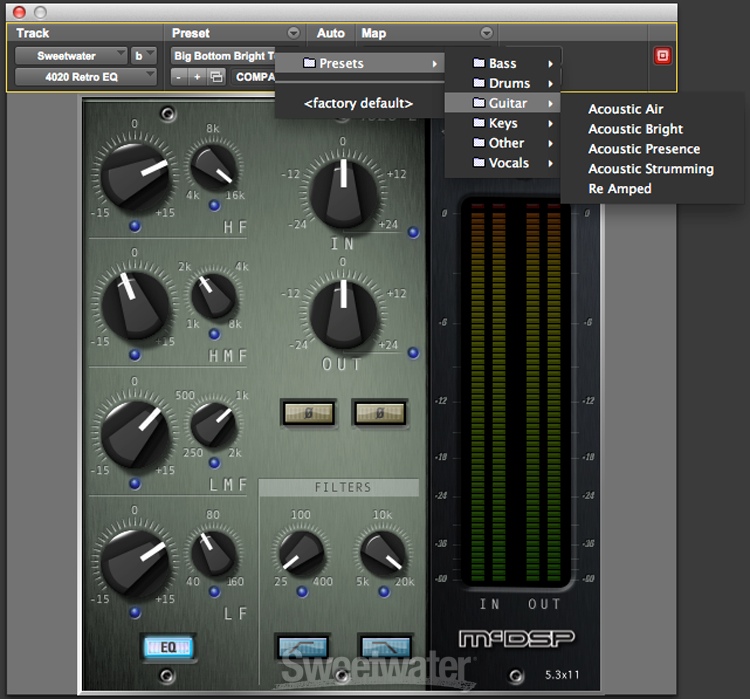The width and height of the screenshot is (750, 699).
Task: Click the Other folder icon
Action: pyautogui.click(x=479, y=143)
